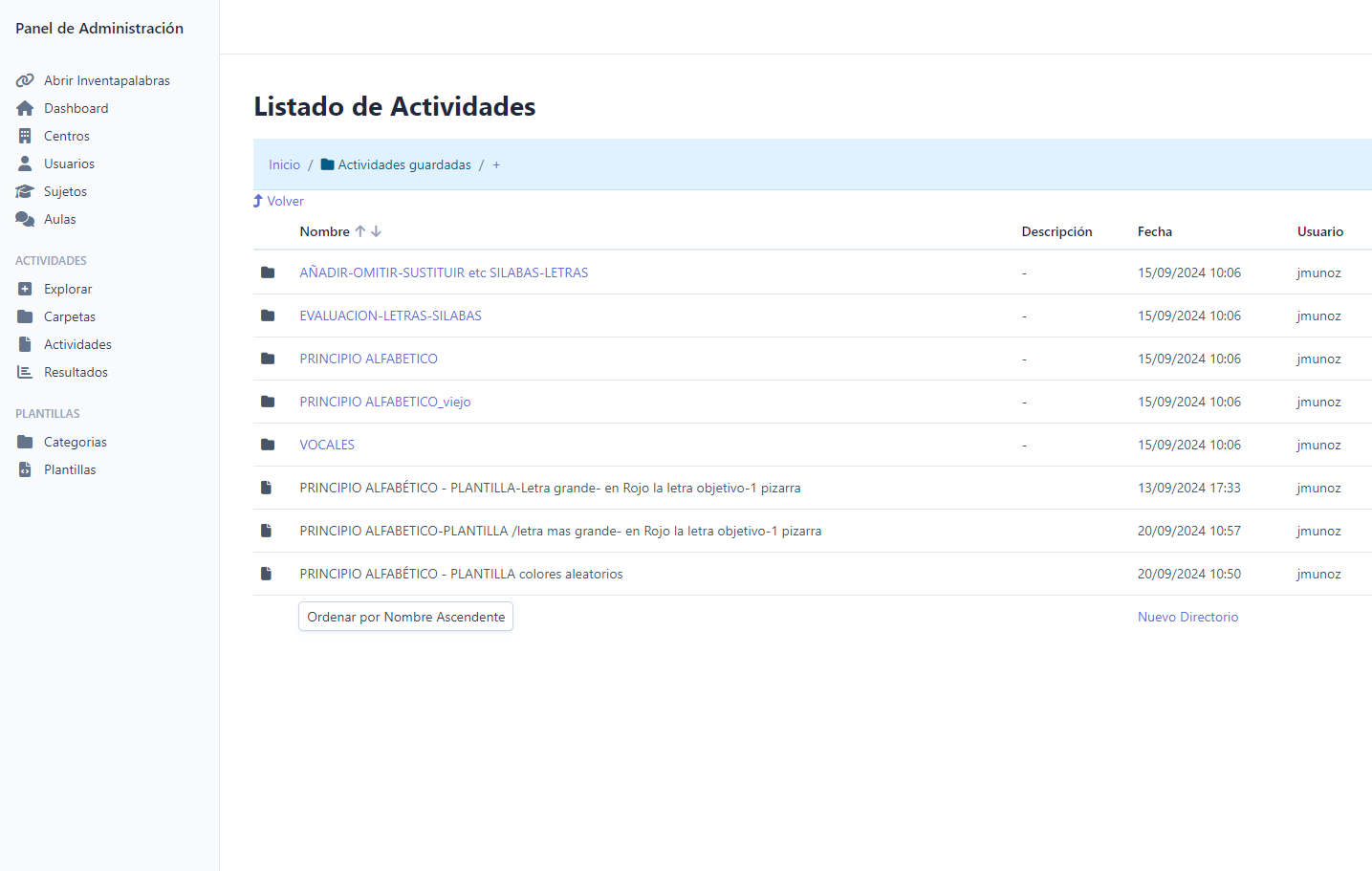Select Actividades menu item
The height and width of the screenshot is (871, 1372).
point(77,344)
